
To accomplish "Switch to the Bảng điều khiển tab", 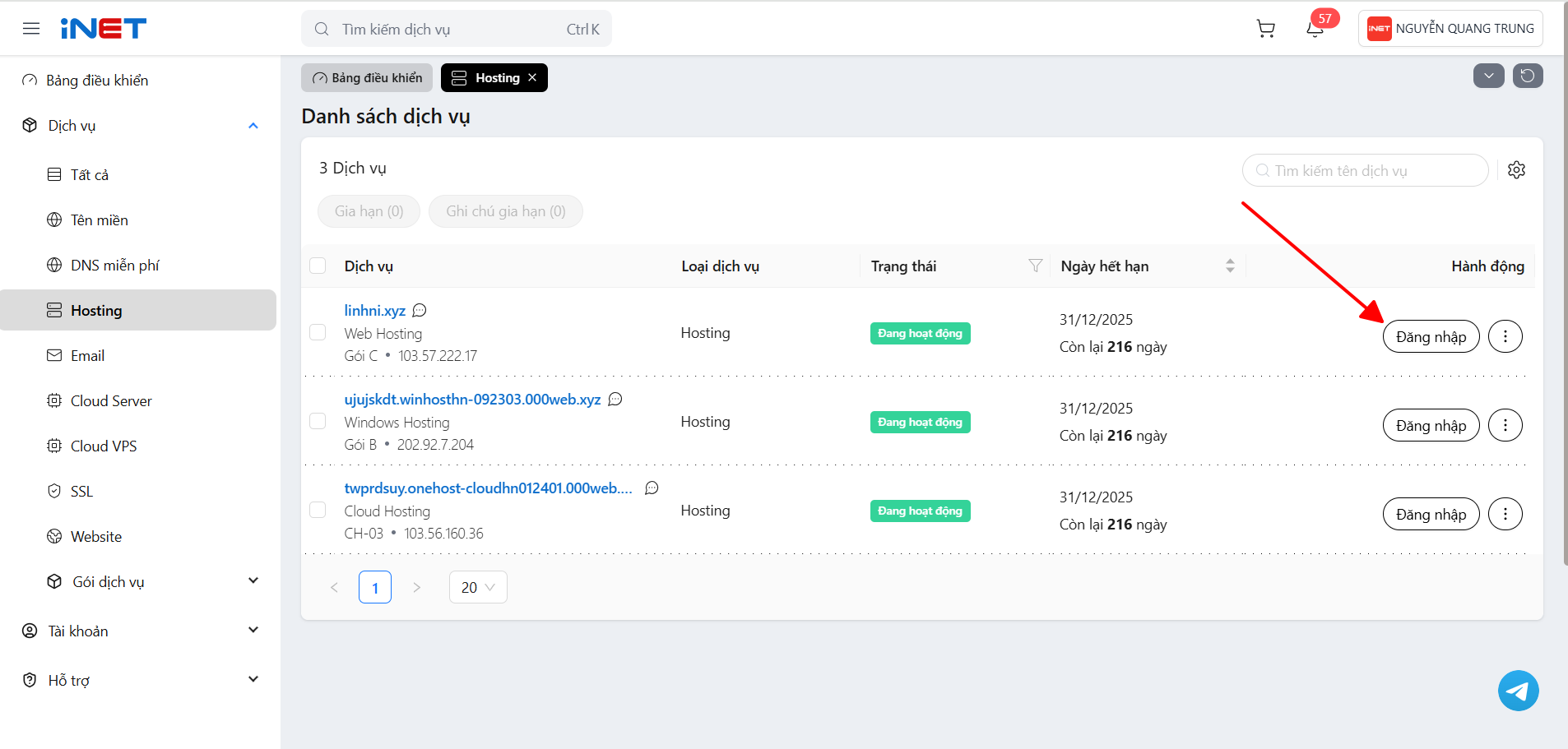I will point(367,77).
